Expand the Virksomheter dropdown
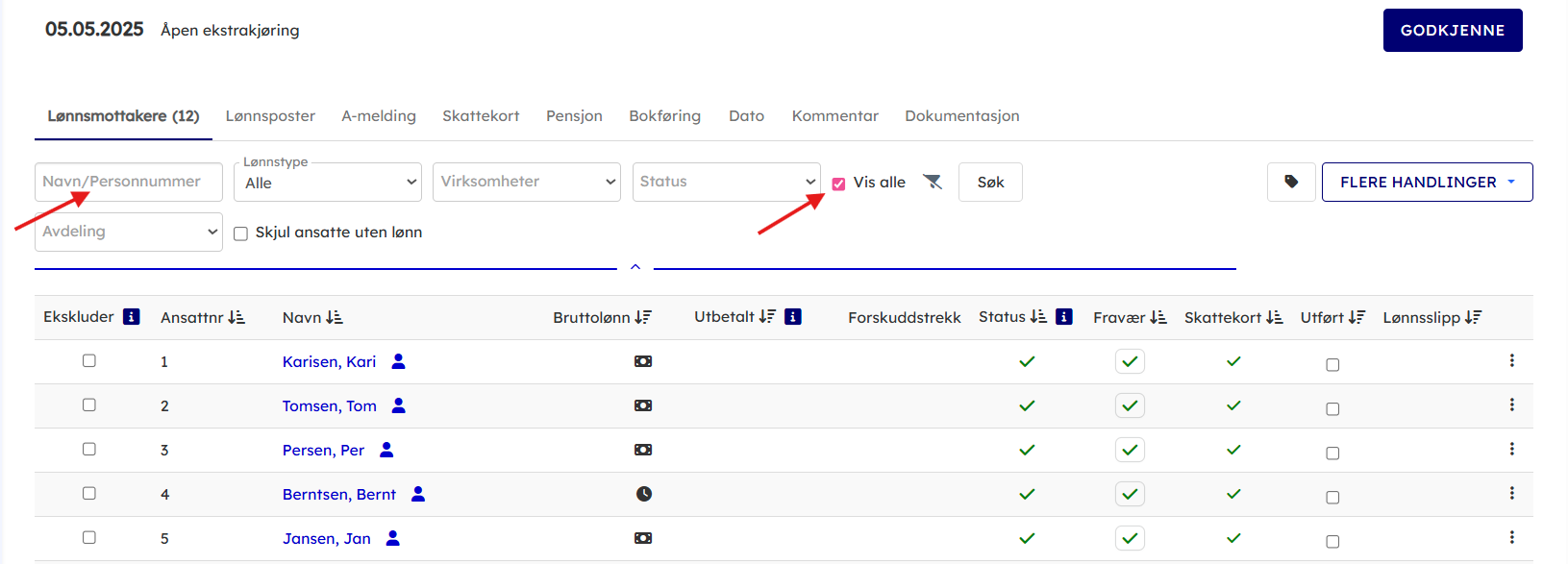The image size is (1568, 564). pyautogui.click(x=527, y=182)
